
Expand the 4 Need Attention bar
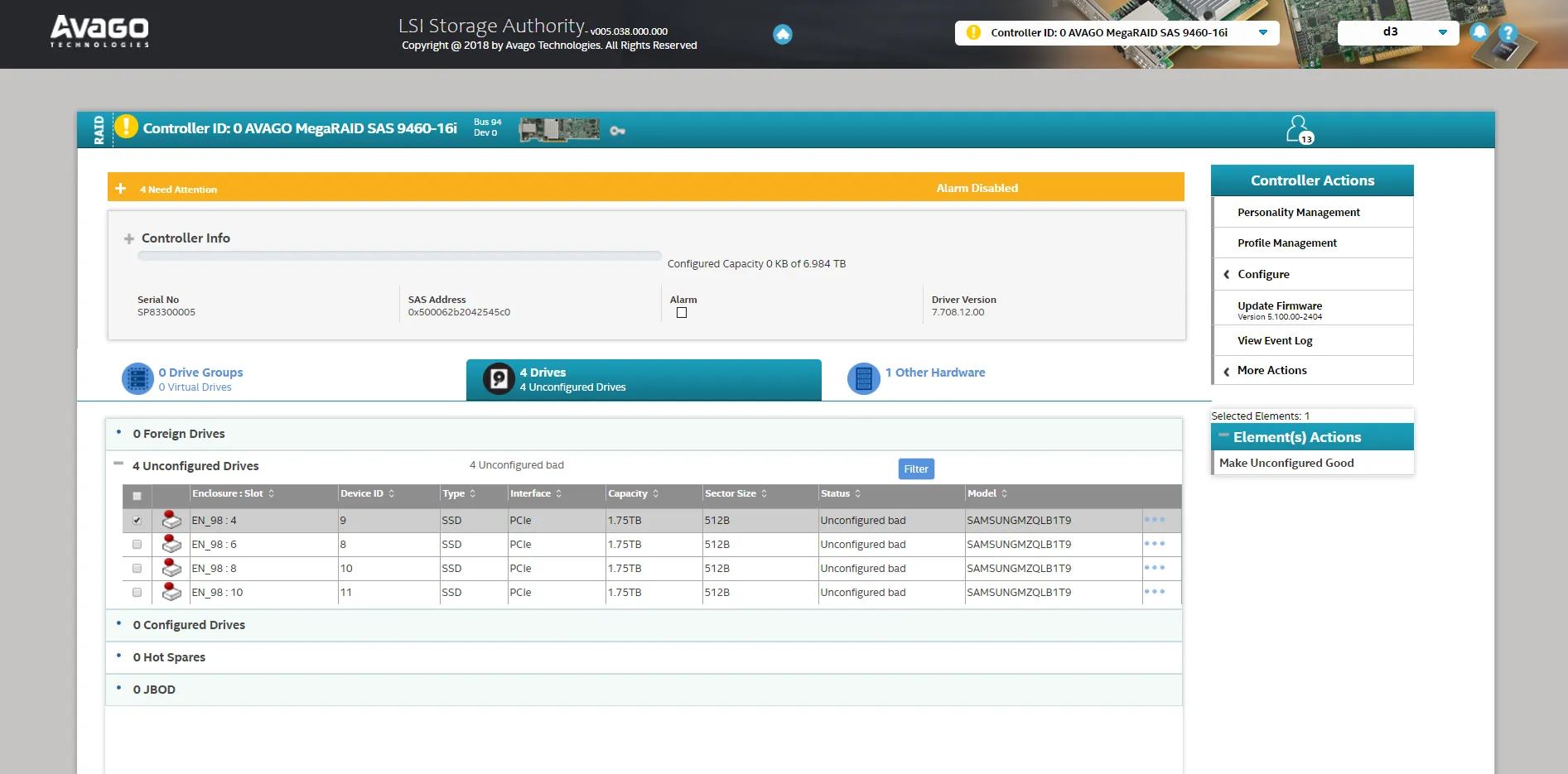coord(121,189)
